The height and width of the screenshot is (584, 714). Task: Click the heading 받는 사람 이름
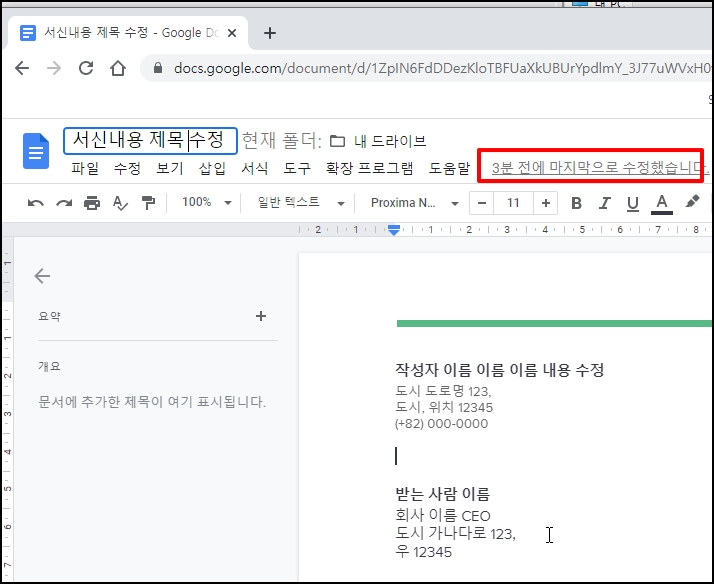(x=442, y=494)
